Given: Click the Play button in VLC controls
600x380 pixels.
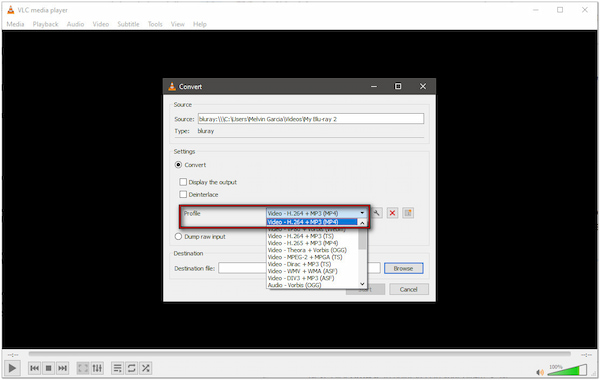Looking at the screenshot, I should coord(12,368).
